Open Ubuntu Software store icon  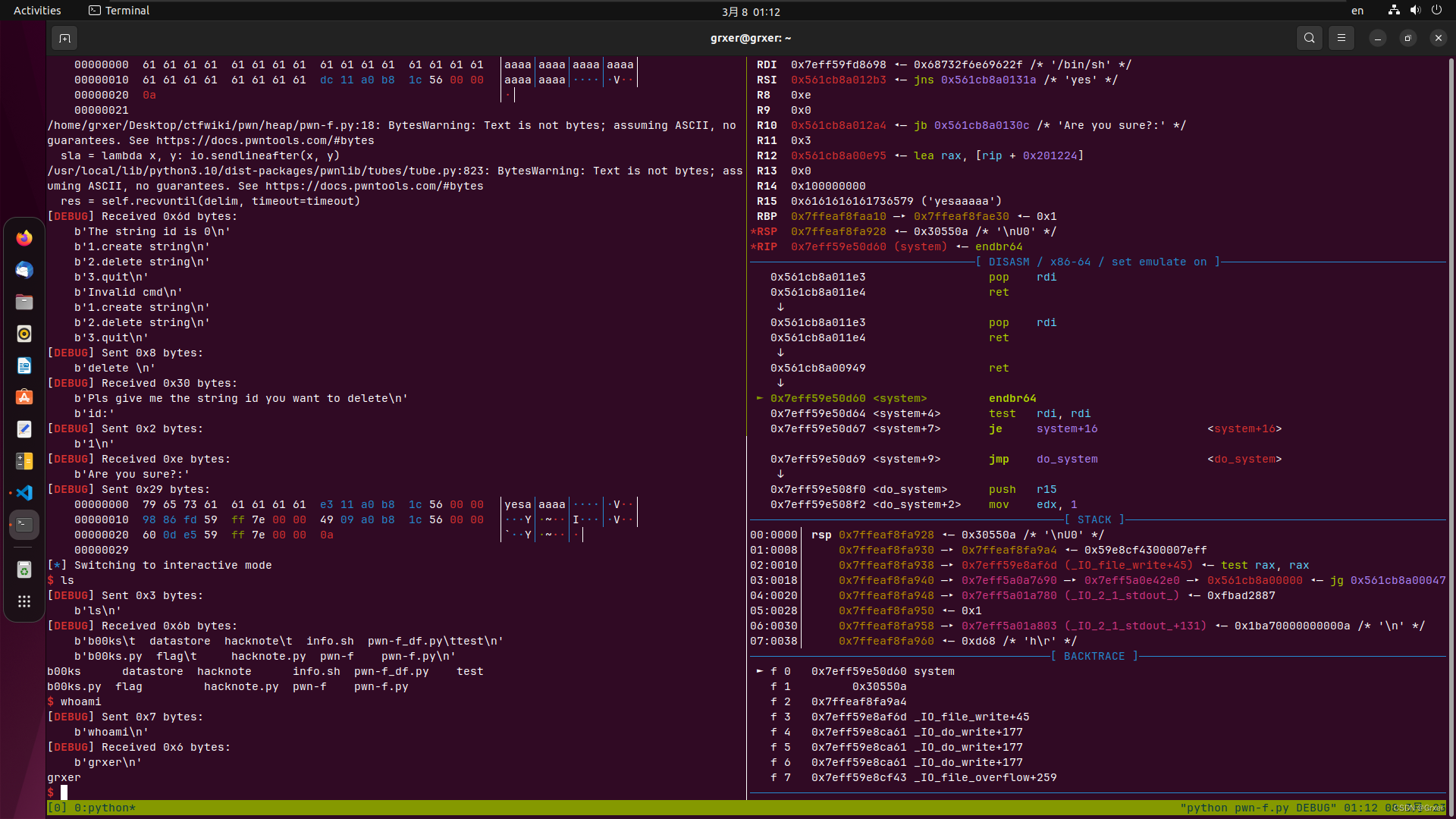[24, 397]
